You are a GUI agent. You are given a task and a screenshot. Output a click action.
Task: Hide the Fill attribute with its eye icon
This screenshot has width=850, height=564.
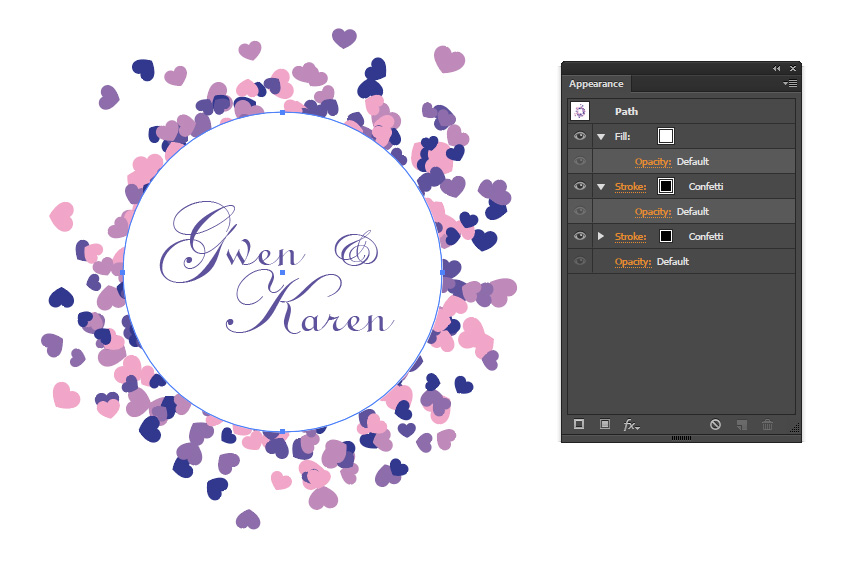pyautogui.click(x=579, y=136)
